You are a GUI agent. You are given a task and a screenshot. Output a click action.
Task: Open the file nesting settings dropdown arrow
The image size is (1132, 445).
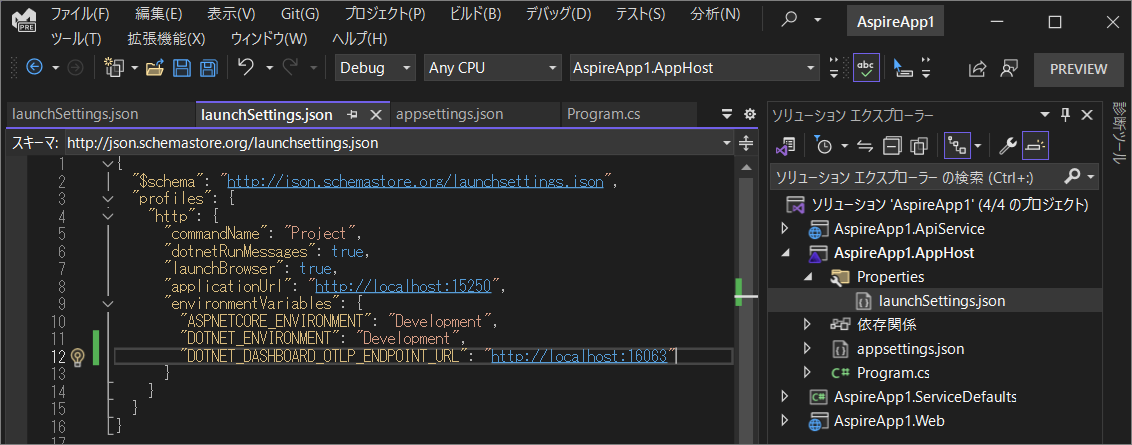978,146
